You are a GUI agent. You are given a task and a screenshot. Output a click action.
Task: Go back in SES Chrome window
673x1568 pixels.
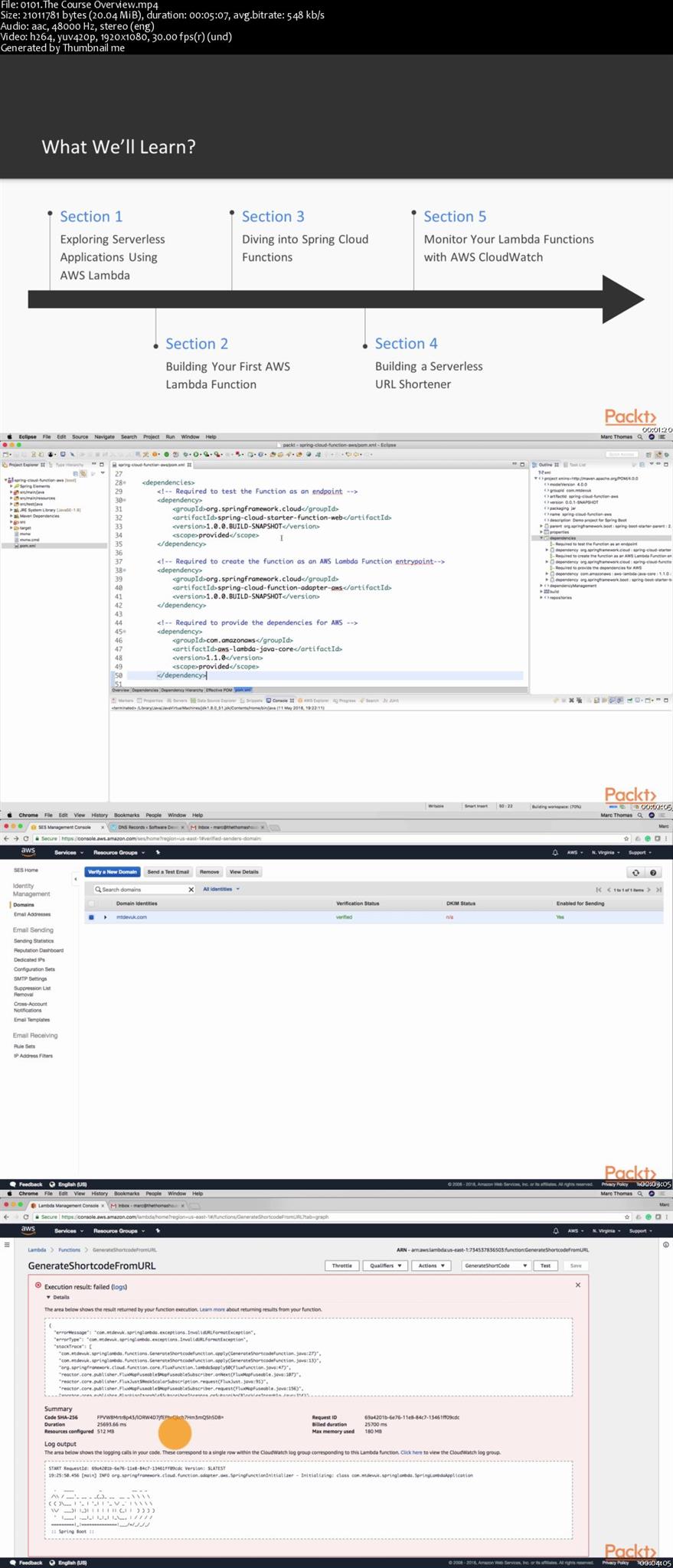[x=7, y=838]
